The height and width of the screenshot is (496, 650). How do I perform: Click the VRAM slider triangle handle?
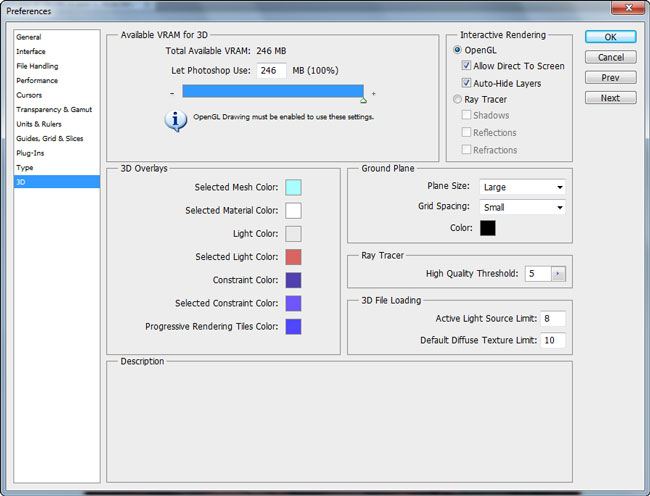pos(363,100)
